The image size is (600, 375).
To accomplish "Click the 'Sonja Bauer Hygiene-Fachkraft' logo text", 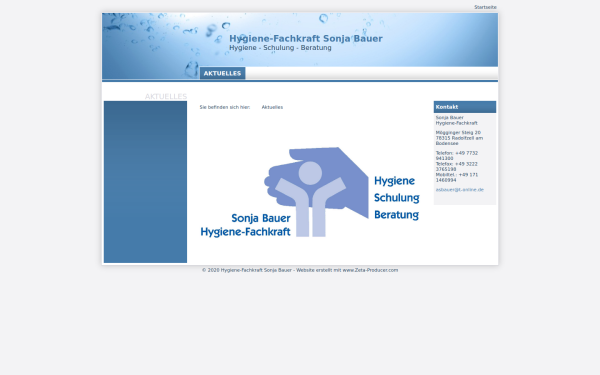I will (x=245, y=225).
